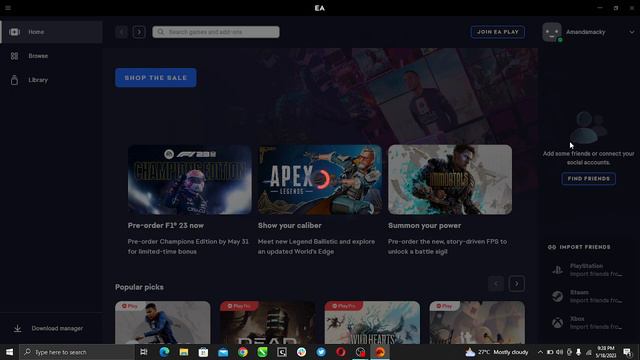Click the search magnifier icon
The height and width of the screenshot is (360, 640).
tap(160, 32)
